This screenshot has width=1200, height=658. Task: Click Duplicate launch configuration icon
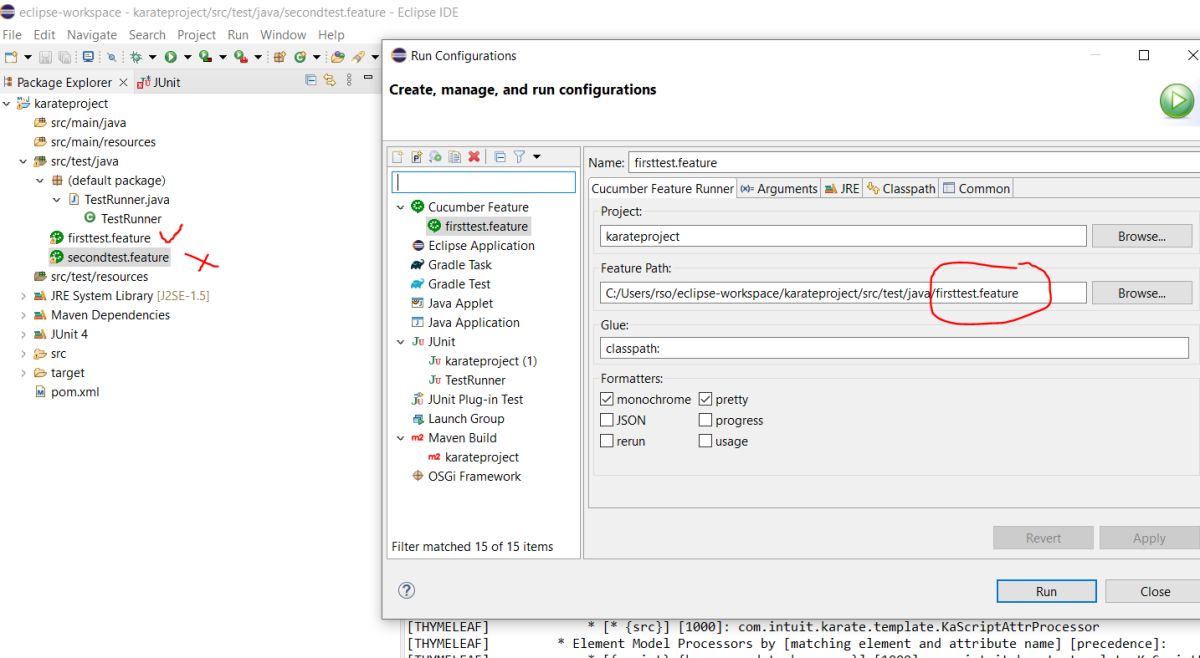[x=454, y=157]
